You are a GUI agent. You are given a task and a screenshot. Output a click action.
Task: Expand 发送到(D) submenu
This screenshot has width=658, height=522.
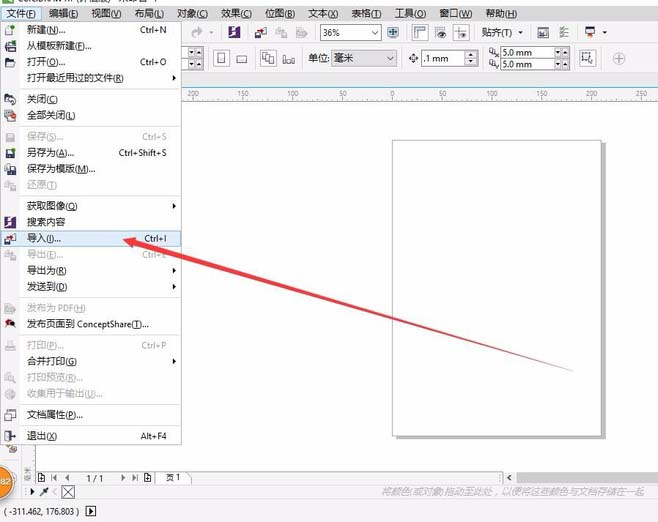91,287
